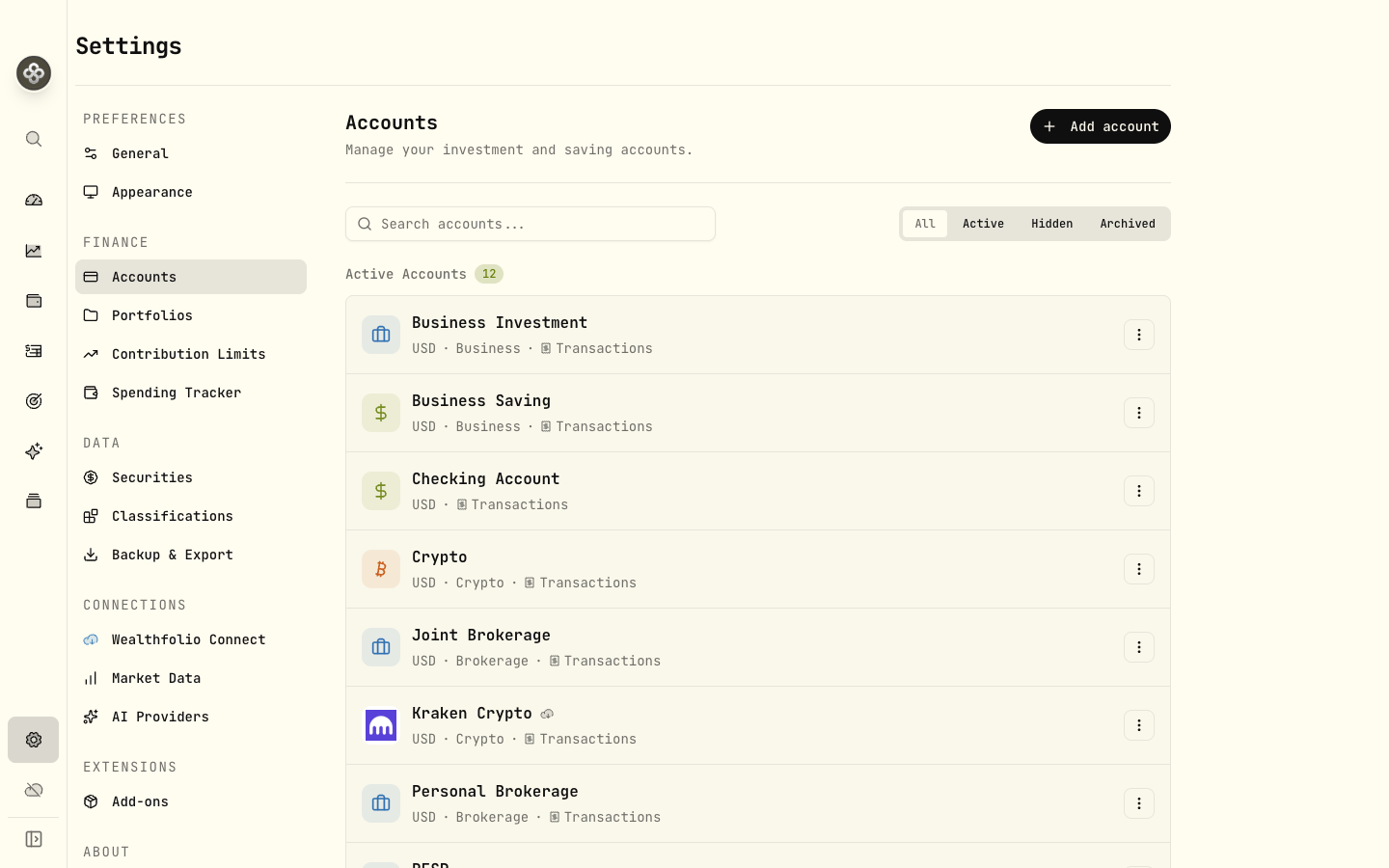Select the settings gear icon in rail
This screenshot has height=868, width=1389.
[x=34, y=740]
